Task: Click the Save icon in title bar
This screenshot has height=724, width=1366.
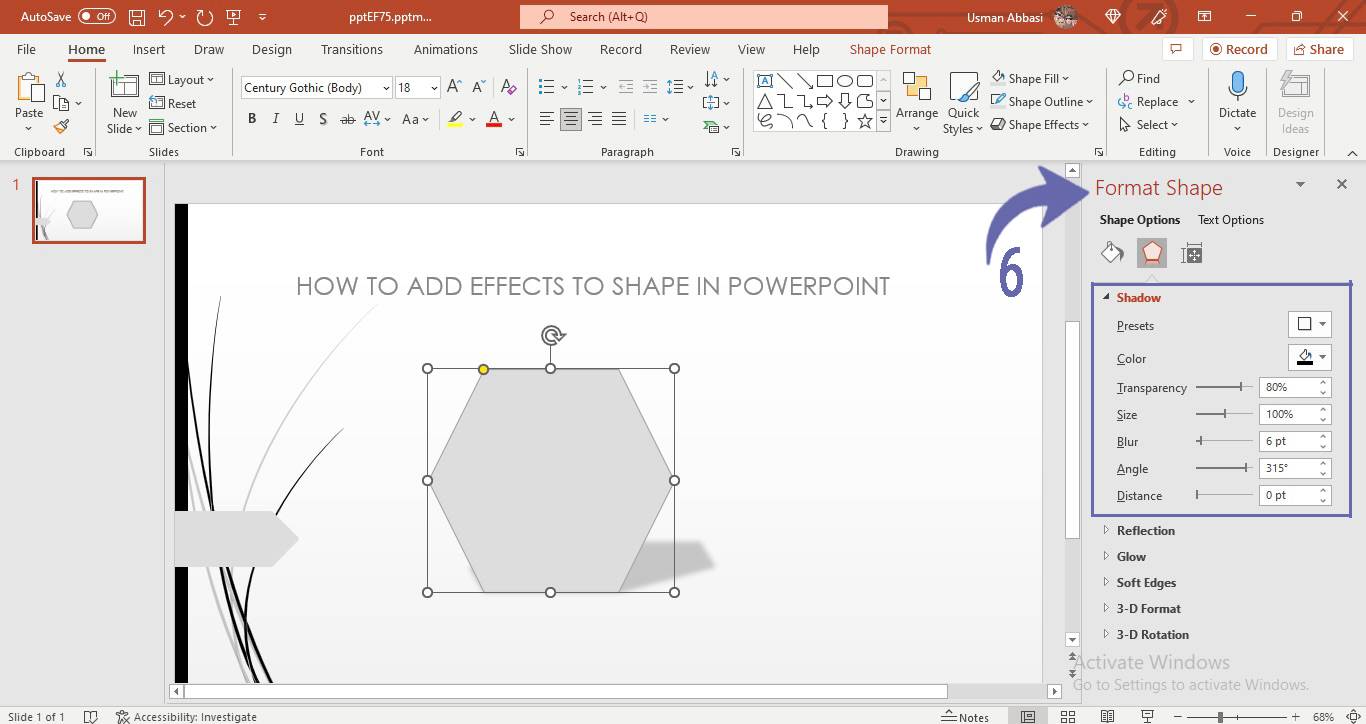Action: click(137, 17)
